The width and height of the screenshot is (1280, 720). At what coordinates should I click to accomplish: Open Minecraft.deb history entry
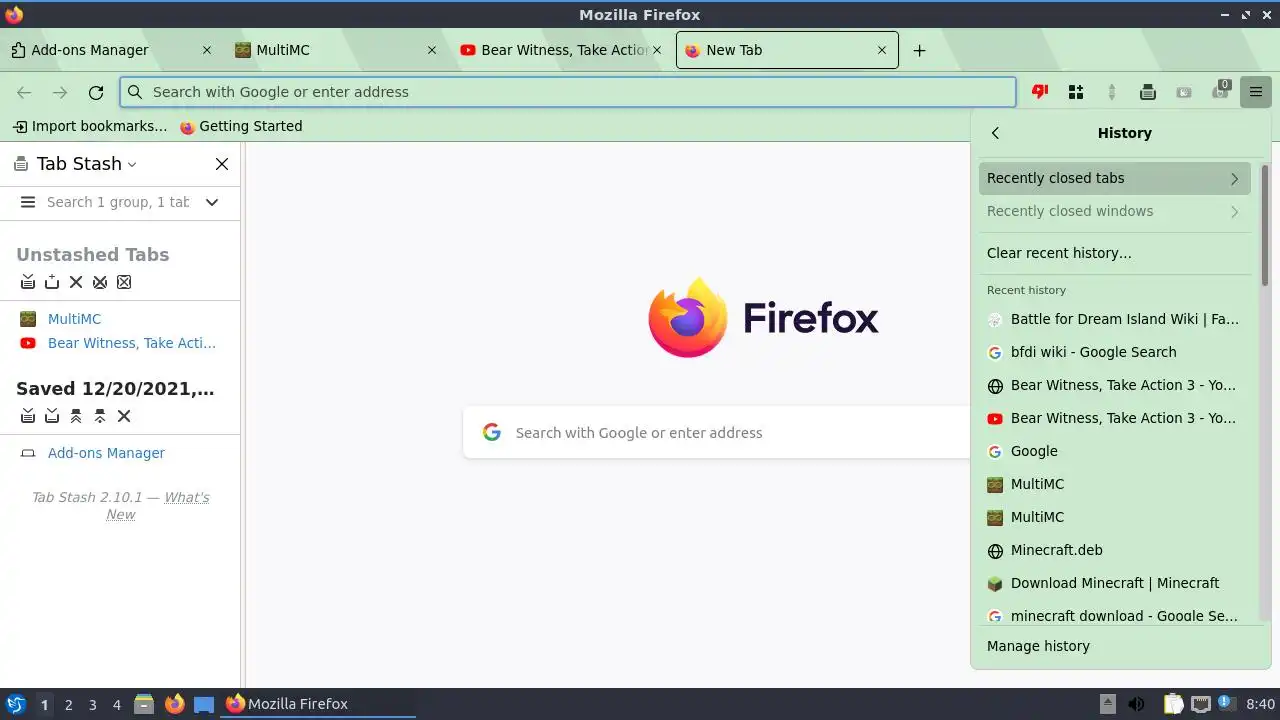1114,550
